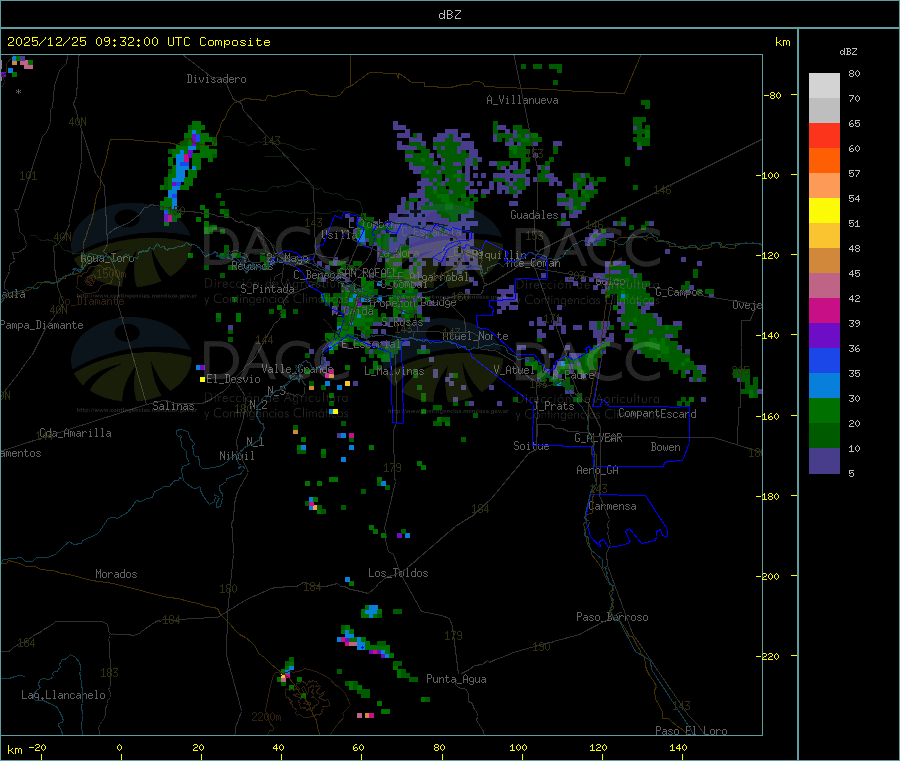Click the 'Guadales' map label
The height and width of the screenshot is (761, 900).
point(534,215)
